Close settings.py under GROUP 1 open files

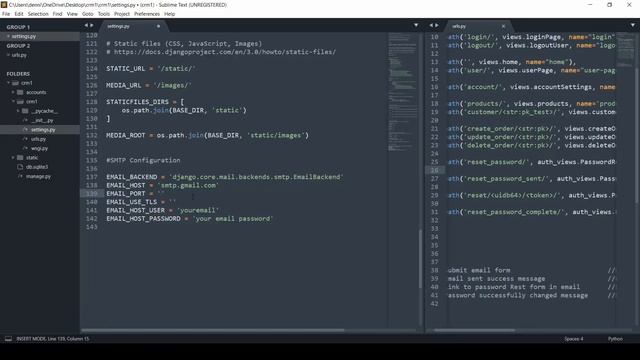[x=8, y=36]
